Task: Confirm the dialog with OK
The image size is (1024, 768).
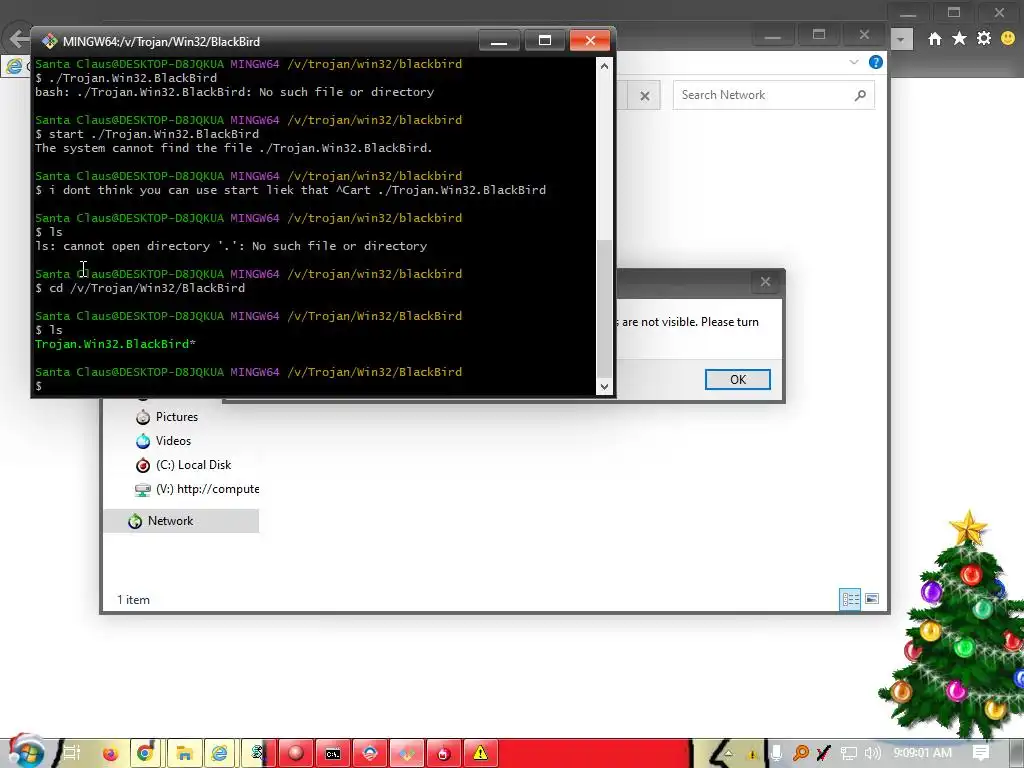Action: click(x=737, y=379)
